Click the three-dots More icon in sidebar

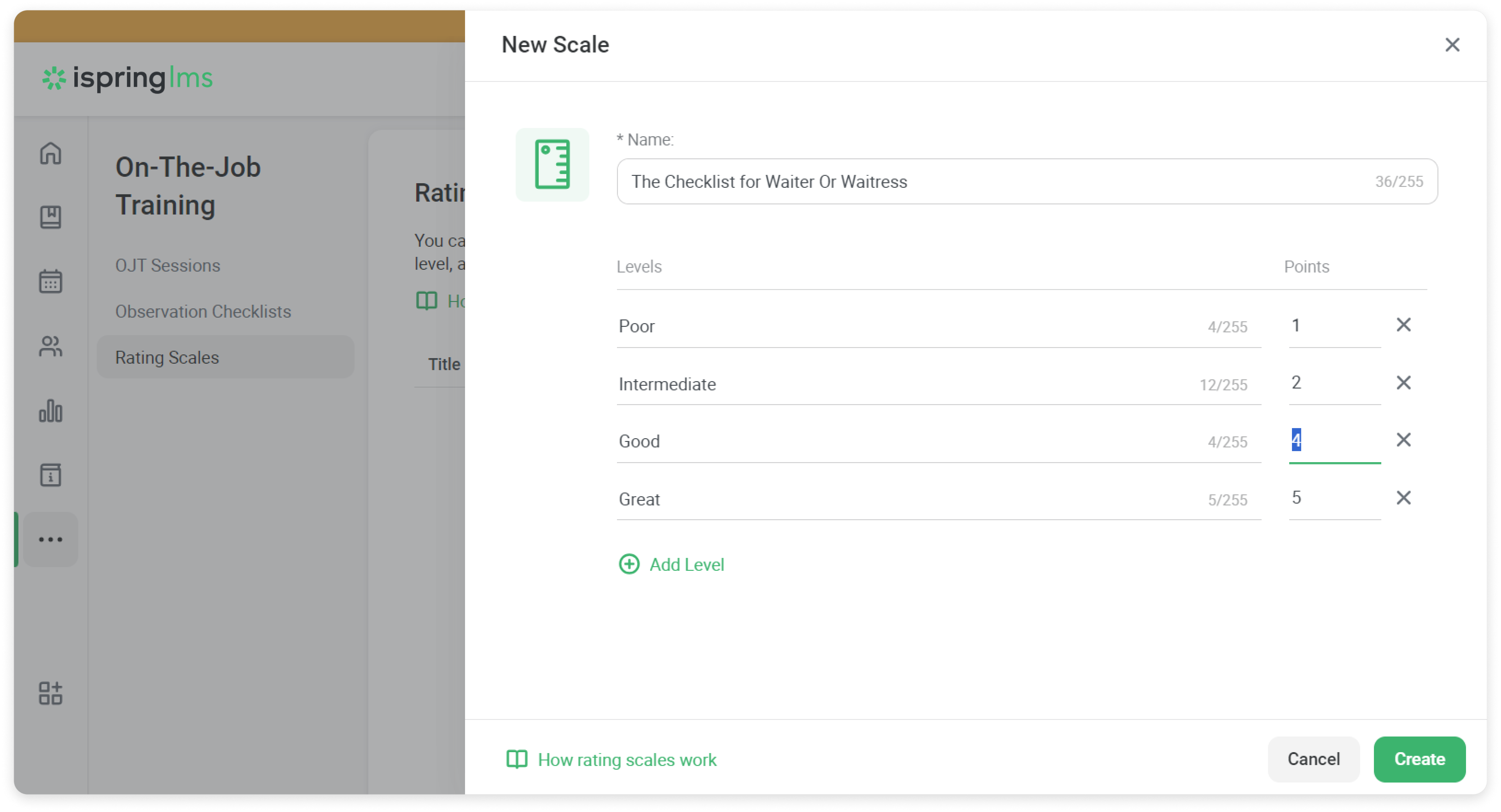51,539
